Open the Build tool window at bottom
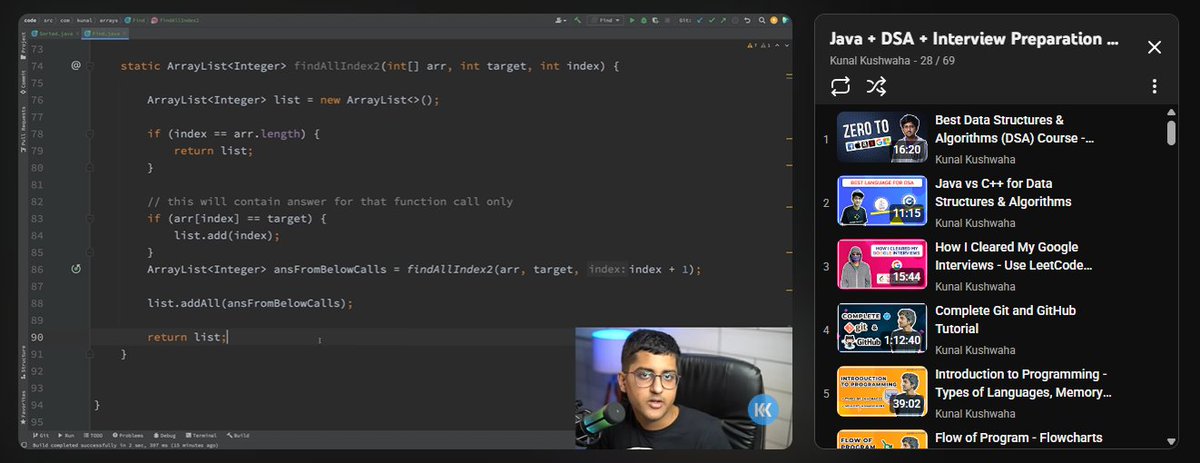This screenshot has height=463, width=1200. click(238, 436)
